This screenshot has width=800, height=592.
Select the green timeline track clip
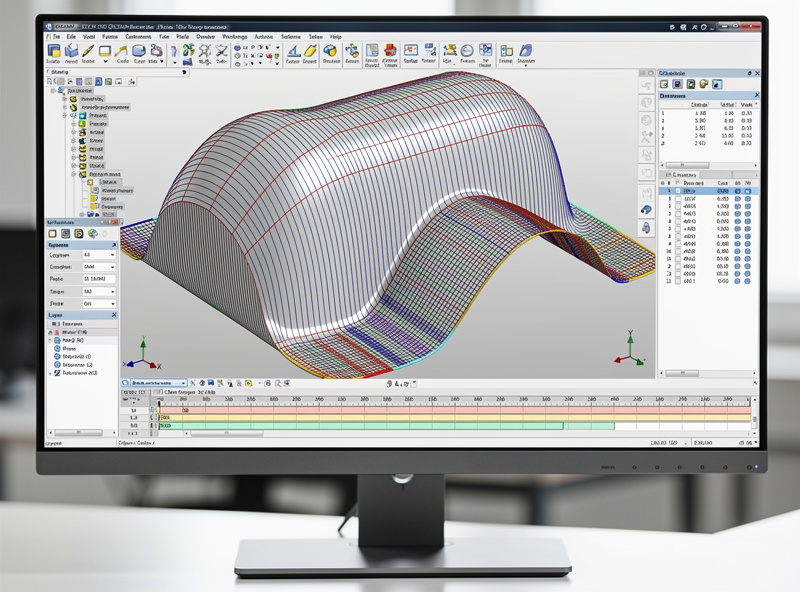point(361,425)
